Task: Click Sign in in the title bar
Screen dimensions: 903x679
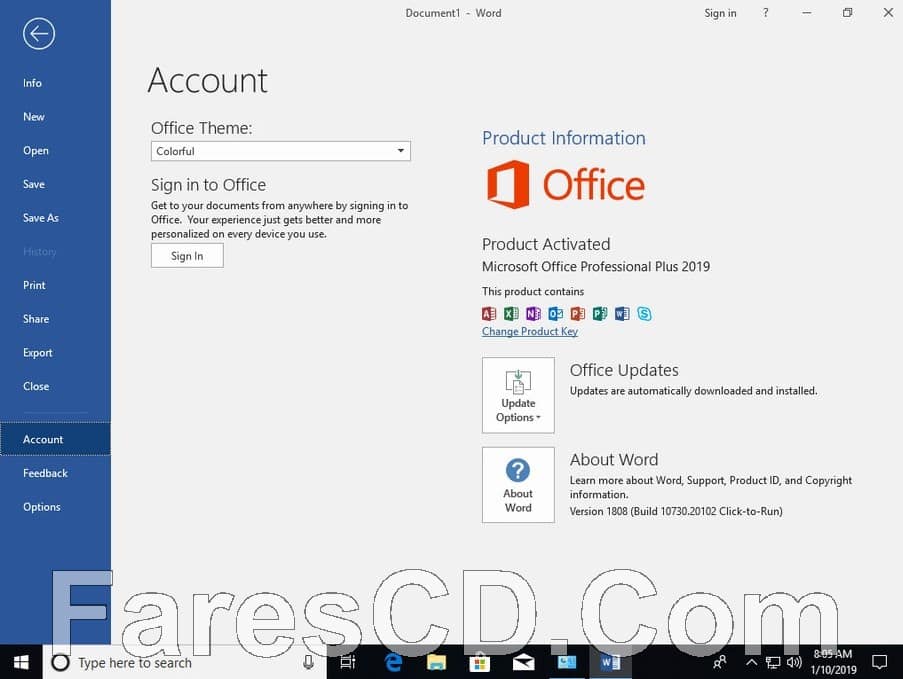Action: click(x=720, y=13)
